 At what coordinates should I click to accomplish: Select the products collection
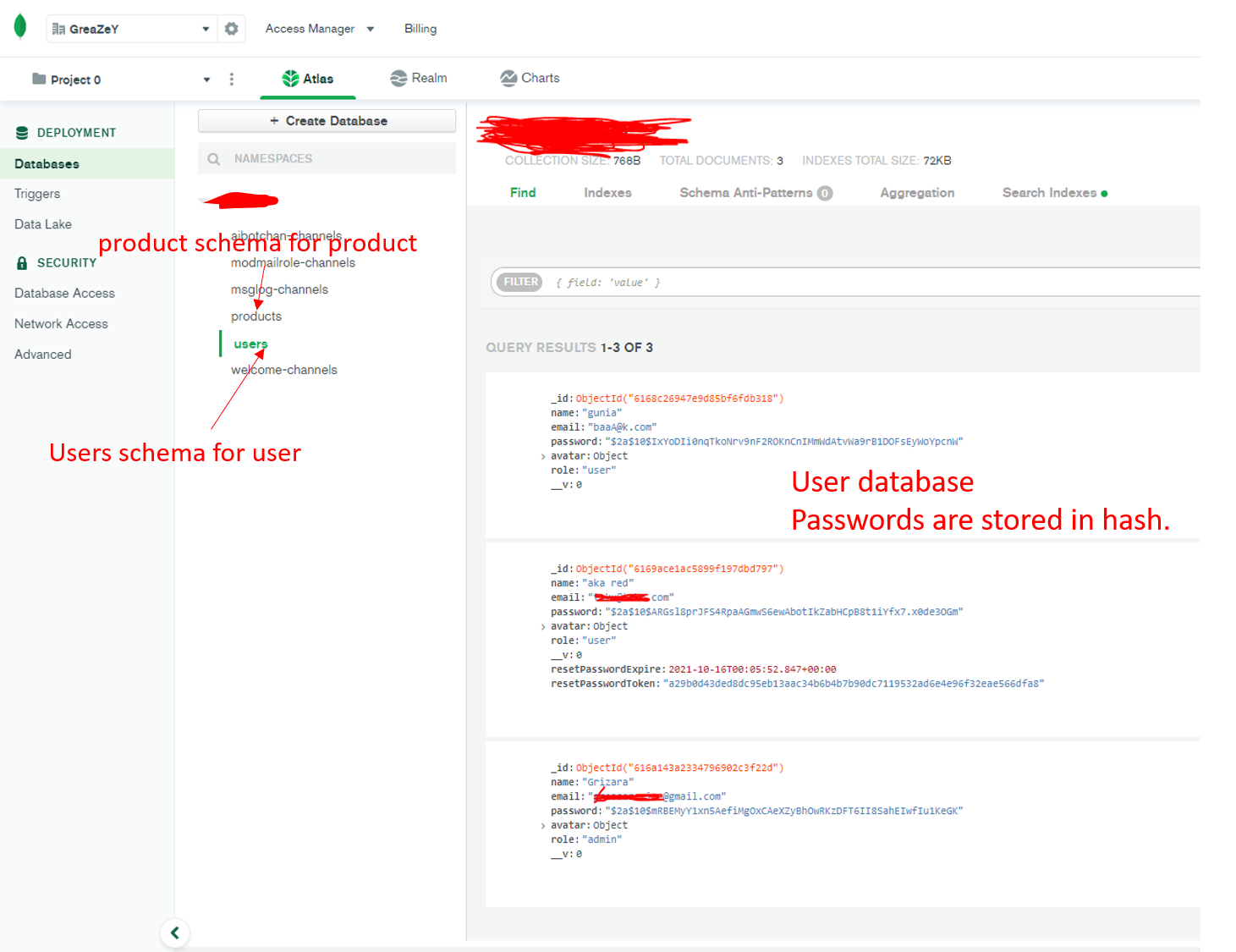(x=256, y=316)
